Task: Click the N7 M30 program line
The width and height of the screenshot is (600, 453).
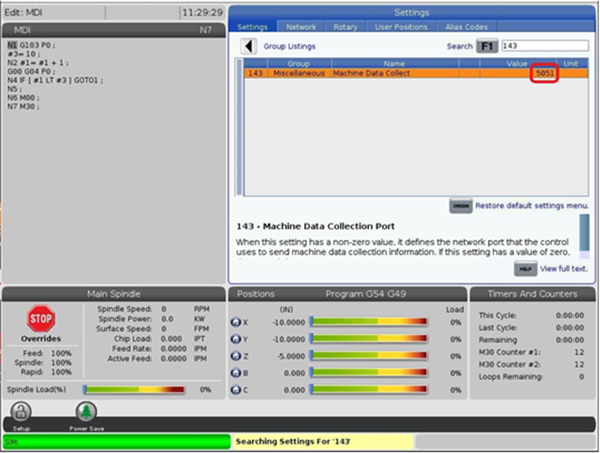Action: 23,107
